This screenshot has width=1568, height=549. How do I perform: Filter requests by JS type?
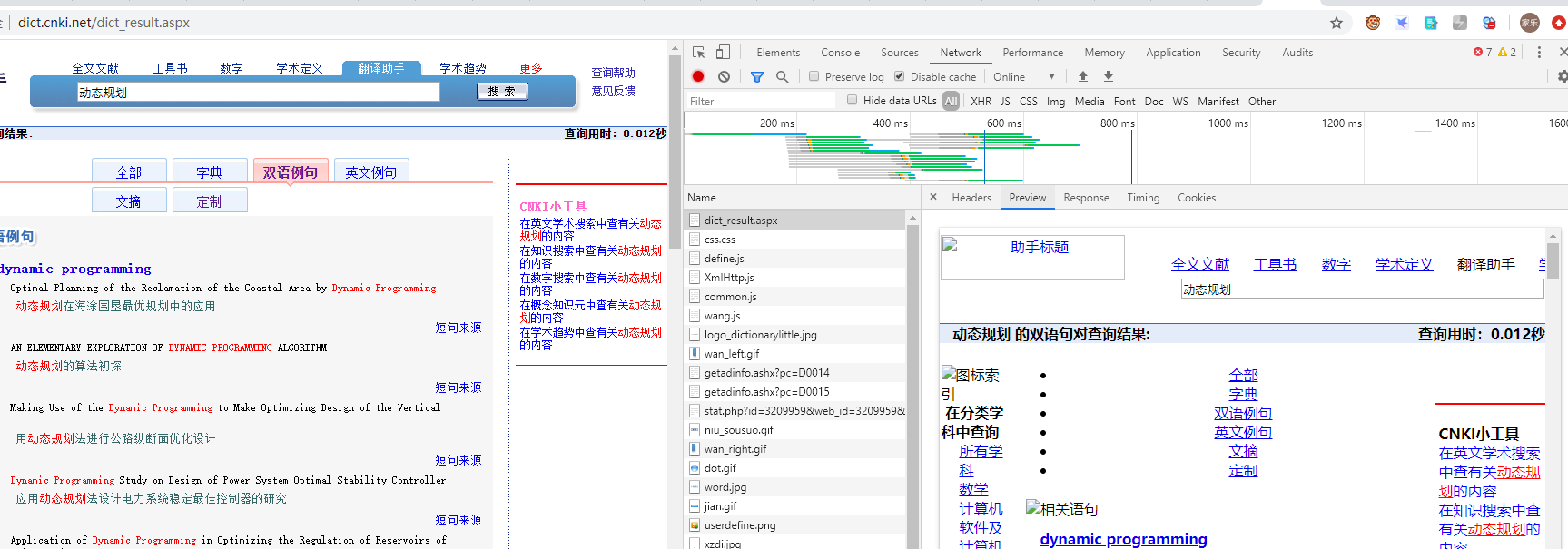pos(1005,102)
